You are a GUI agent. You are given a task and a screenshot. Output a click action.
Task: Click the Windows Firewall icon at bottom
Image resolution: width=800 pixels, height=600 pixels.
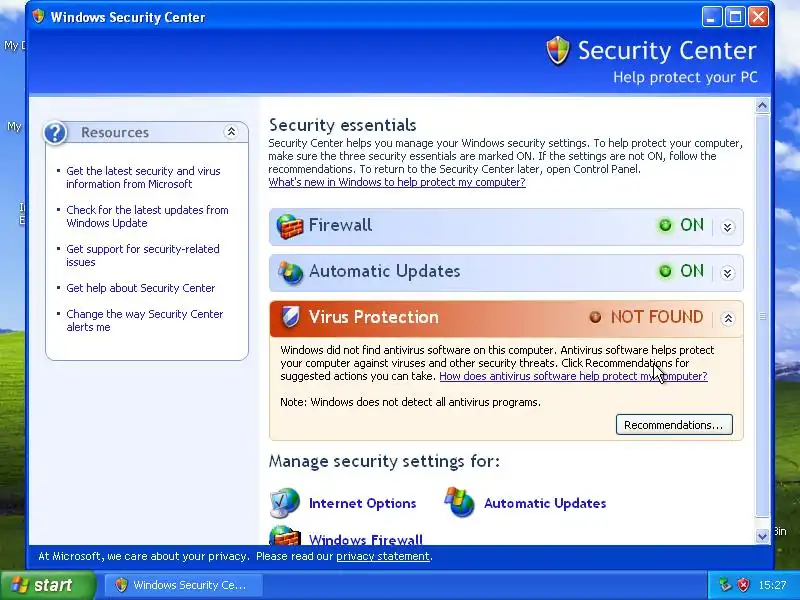tap(285, 535)
